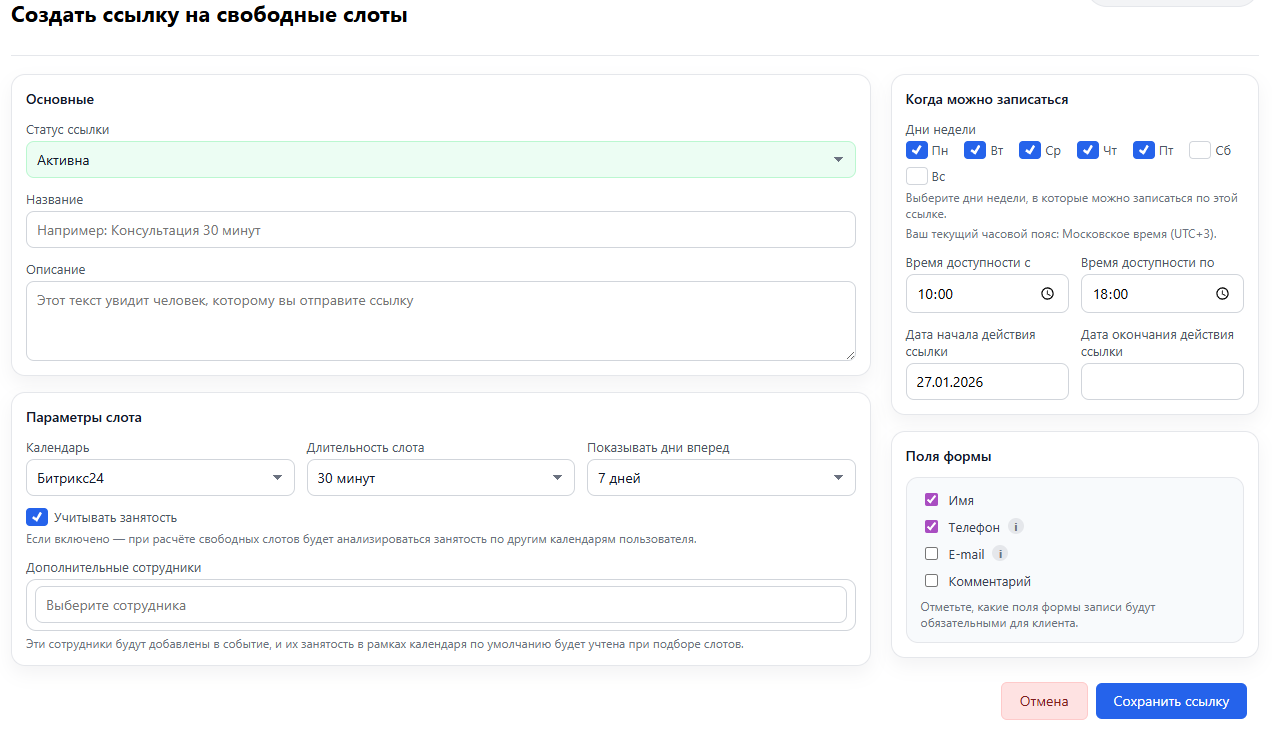This screenshot has width=1272, height=729.
Task: Click the Отмена button
Action: pyautogui.click(x=1044, y=701)
